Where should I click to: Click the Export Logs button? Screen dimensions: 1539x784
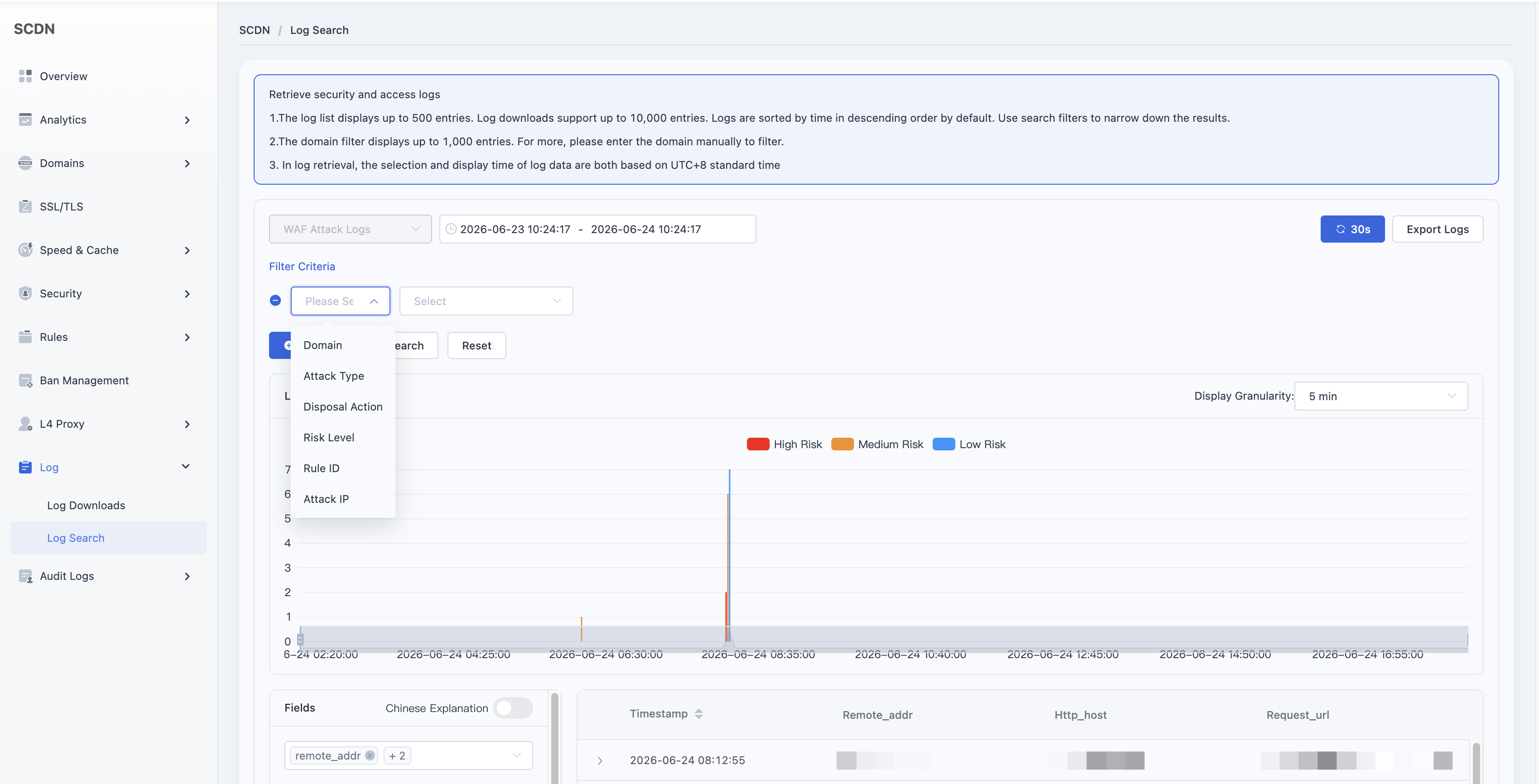tap(1437, 229)
